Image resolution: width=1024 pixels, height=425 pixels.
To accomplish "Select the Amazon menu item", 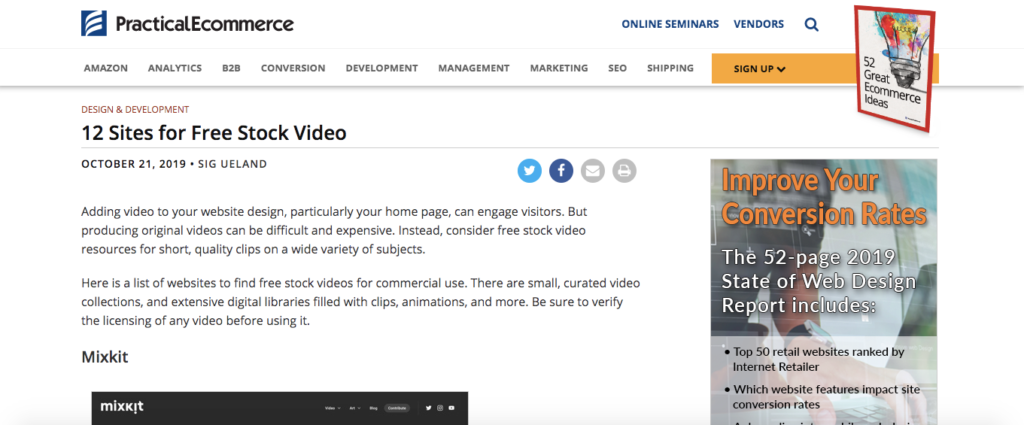I will click(x=106, y=68).
